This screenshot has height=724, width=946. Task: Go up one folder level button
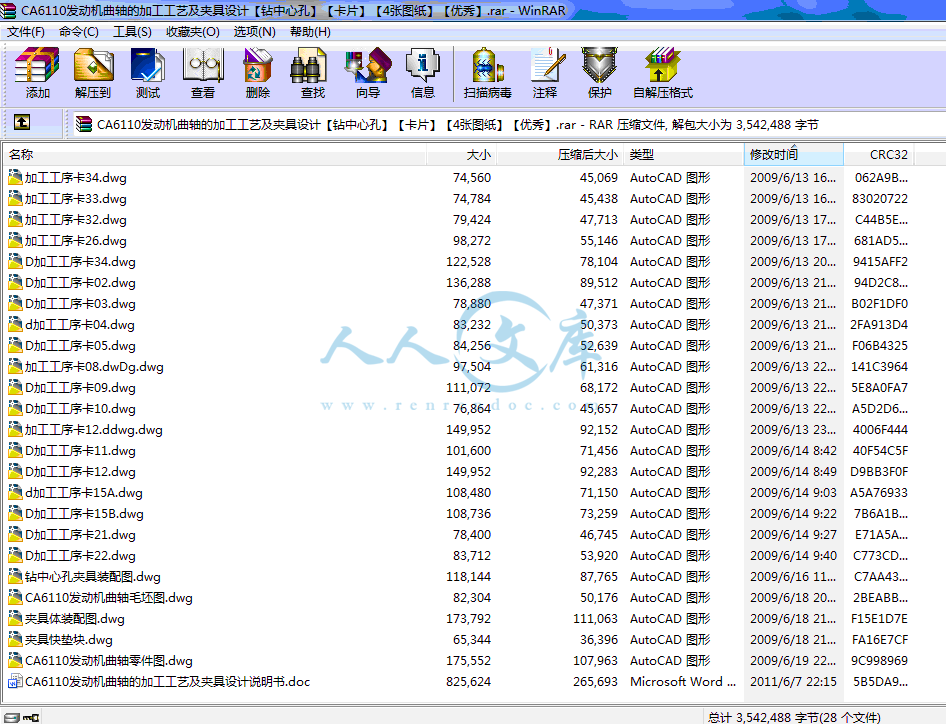click(x=22, y=124)
